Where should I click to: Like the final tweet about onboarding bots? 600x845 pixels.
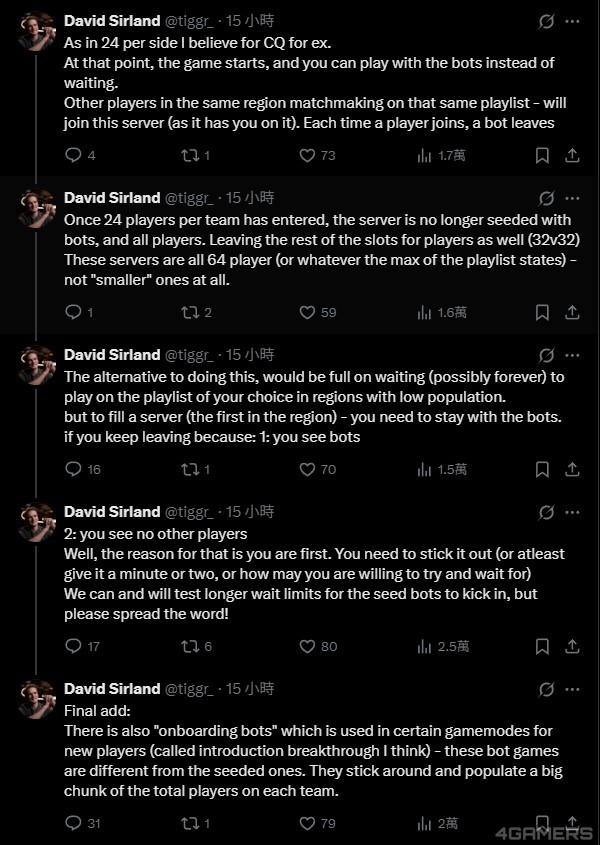click(x=309, y=823)
